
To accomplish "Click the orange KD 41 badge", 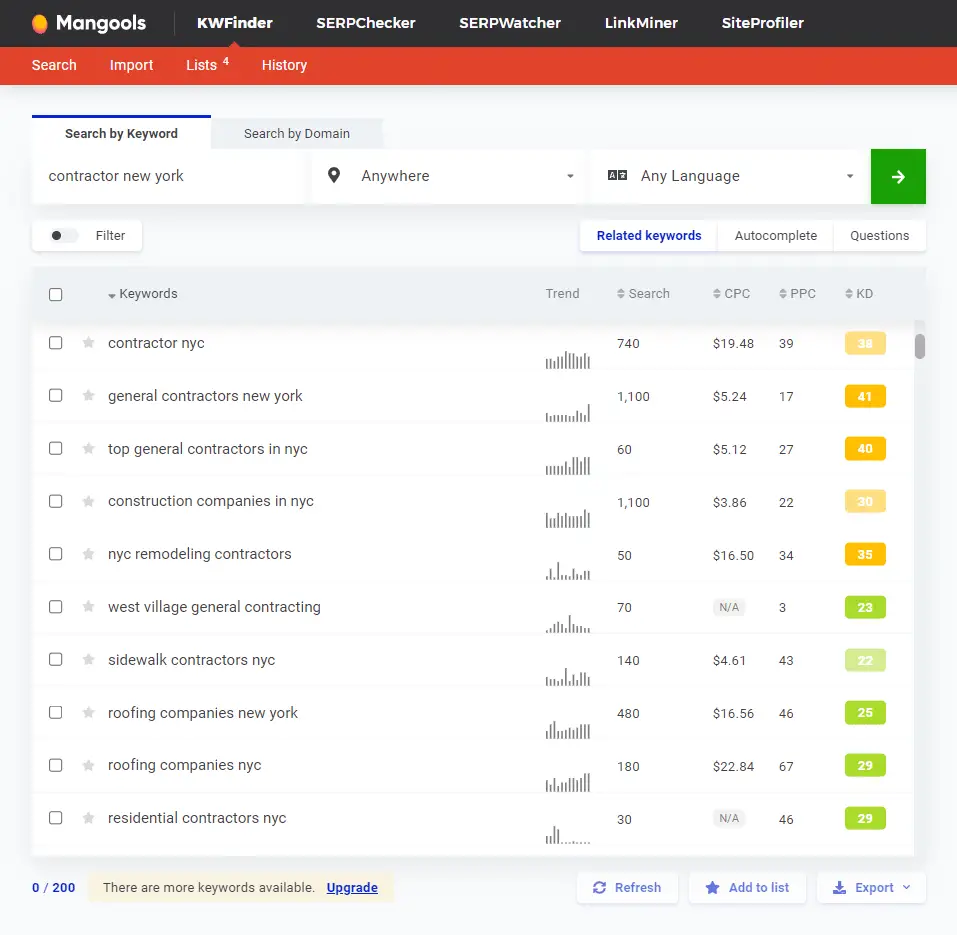I will coord(865,396).
